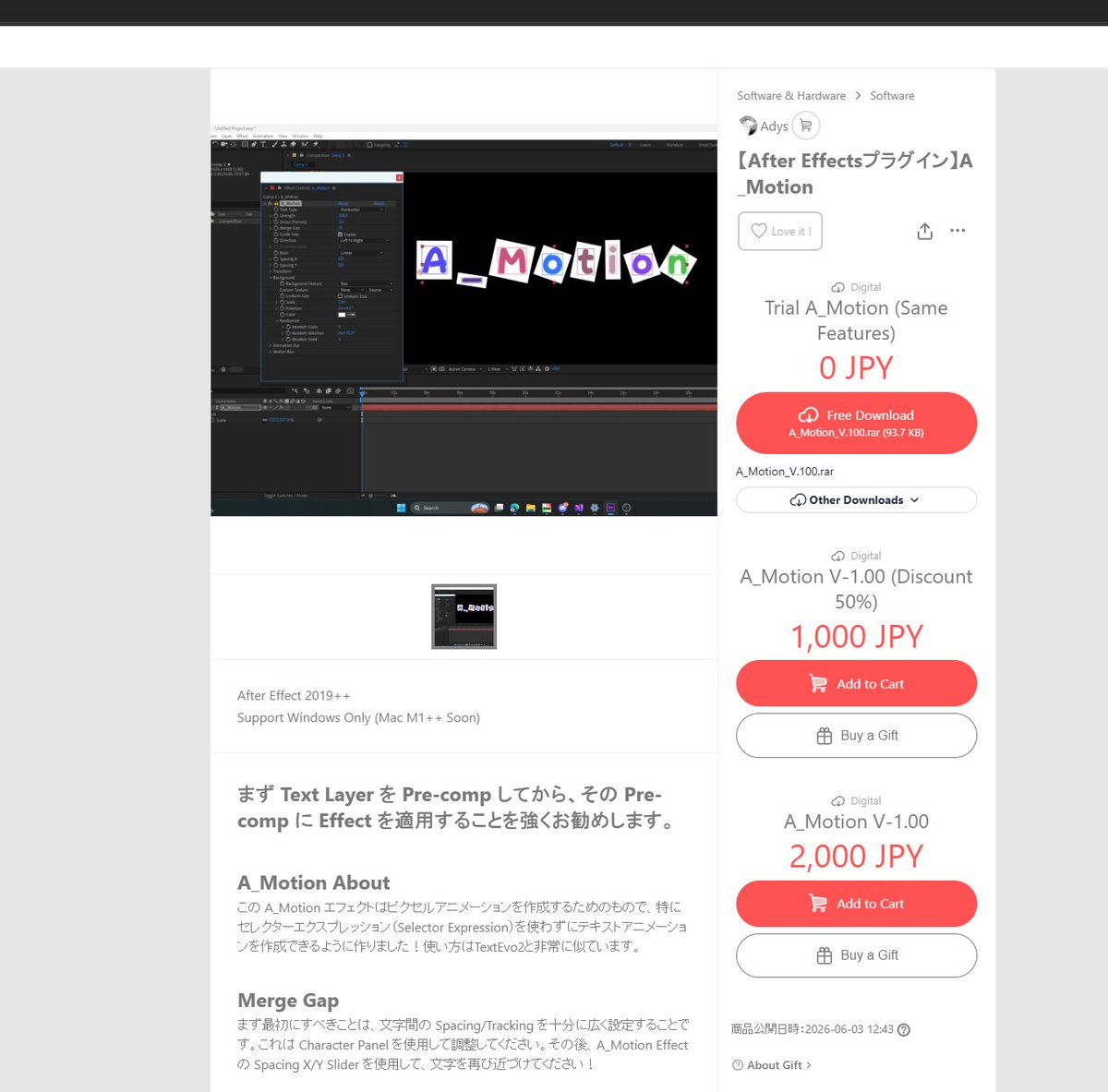The image size is (1108, 1092).
Task: Click Buy a Gift under 2,000 JPY
Action: click(856, 955)
